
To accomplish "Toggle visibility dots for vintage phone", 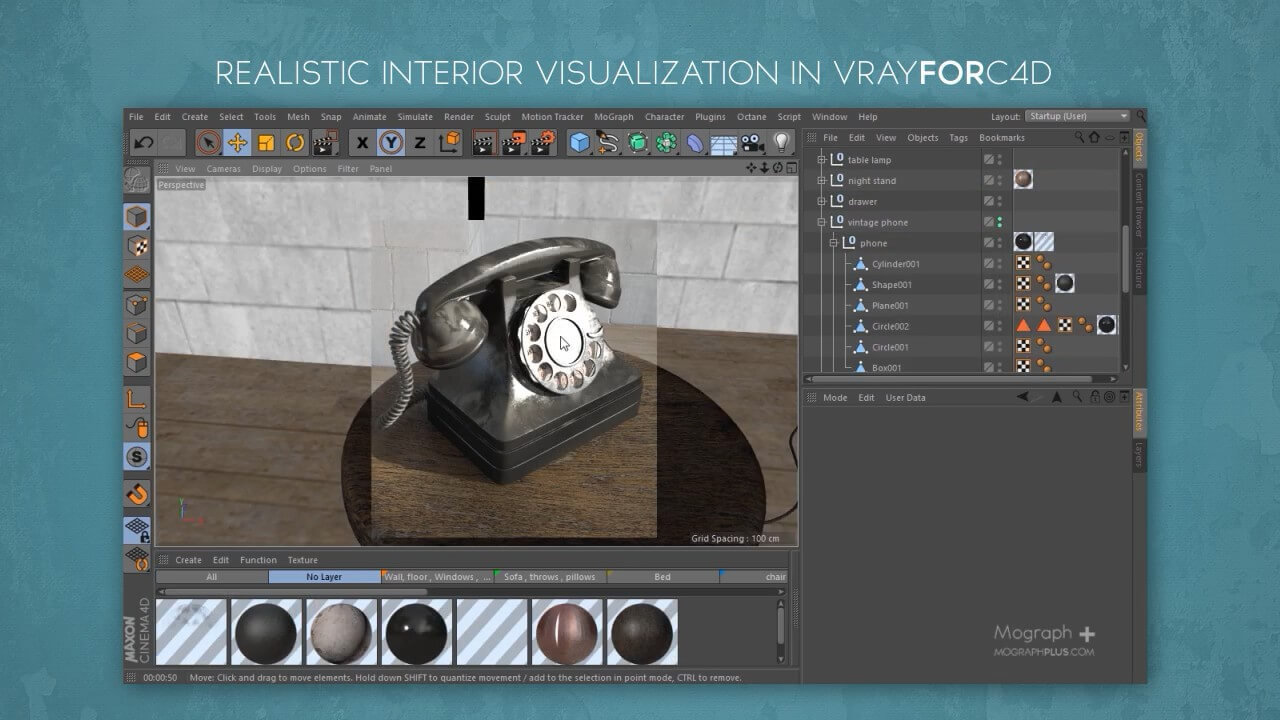I will click(x=999, y=222).
